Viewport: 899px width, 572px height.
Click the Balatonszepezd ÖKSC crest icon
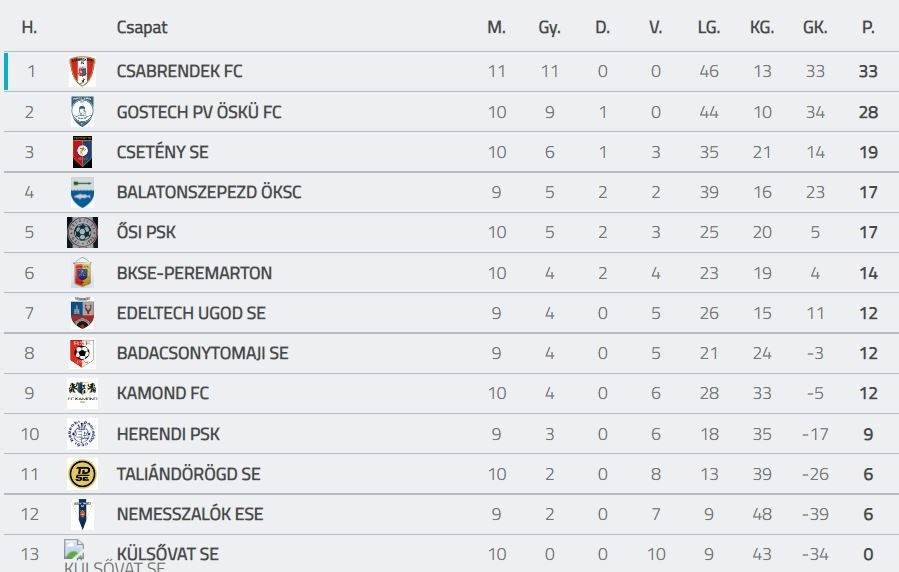tap(82, 192)
